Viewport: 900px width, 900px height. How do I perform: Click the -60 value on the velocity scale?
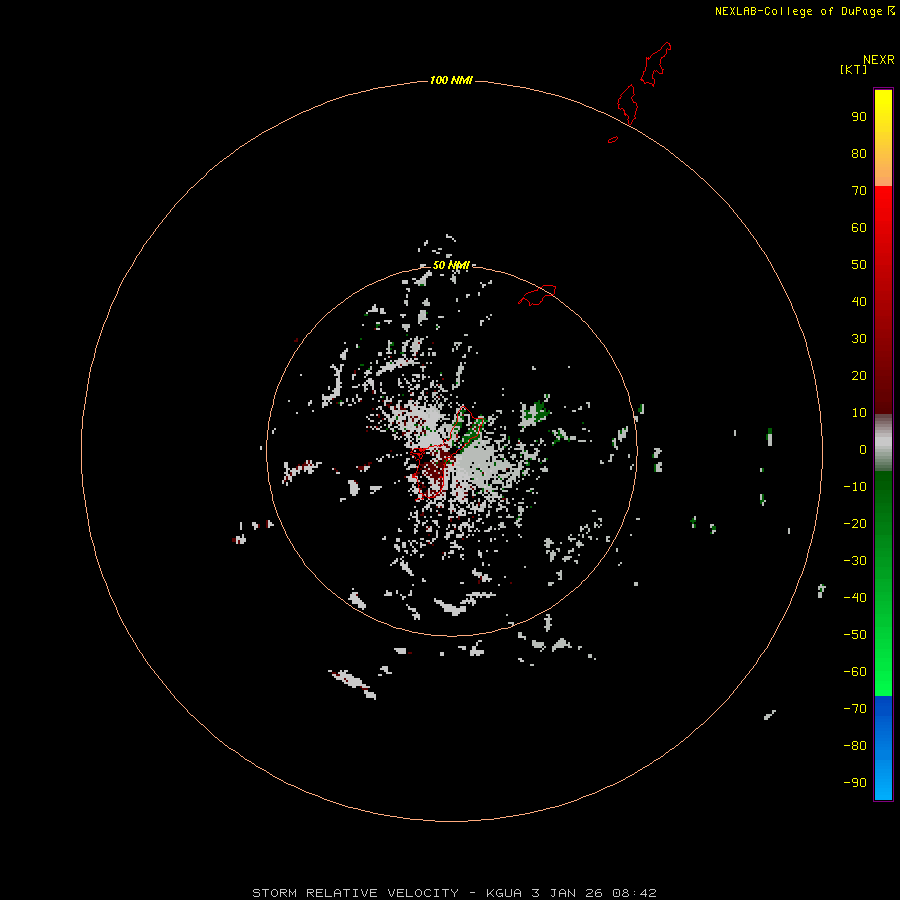(855, 672)
